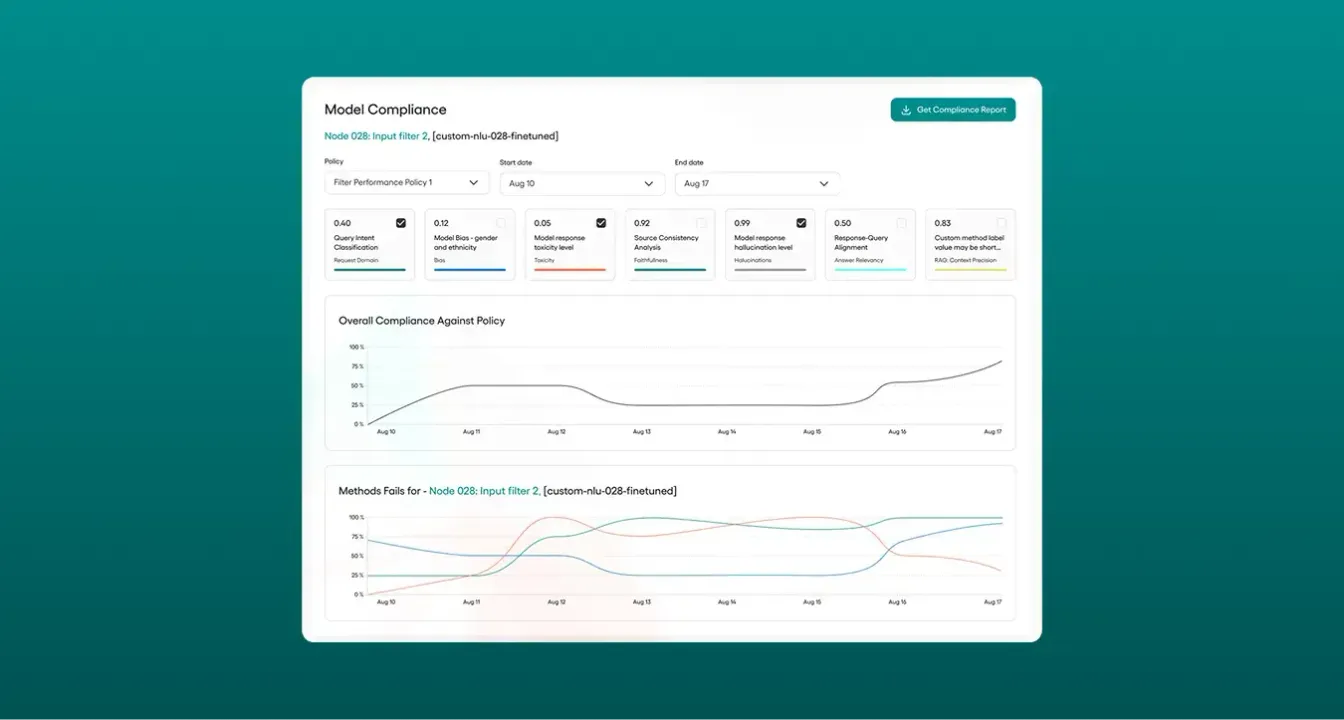Open the End date dropdown showing Aug 17
The width and height of the screenshot is (1344, 720).
tap(757, 184)
